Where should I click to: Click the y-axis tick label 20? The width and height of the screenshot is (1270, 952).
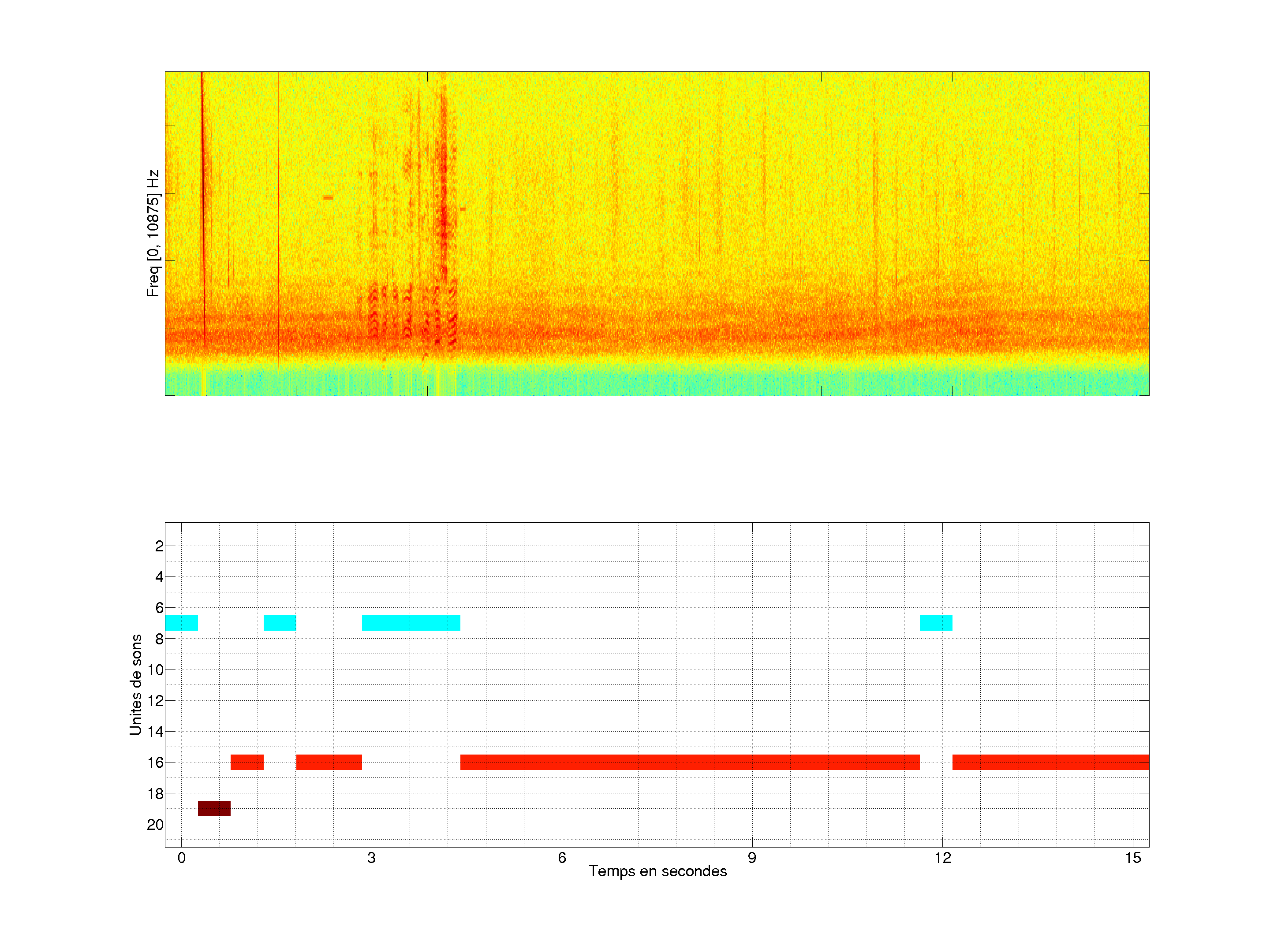coord(155,825)
